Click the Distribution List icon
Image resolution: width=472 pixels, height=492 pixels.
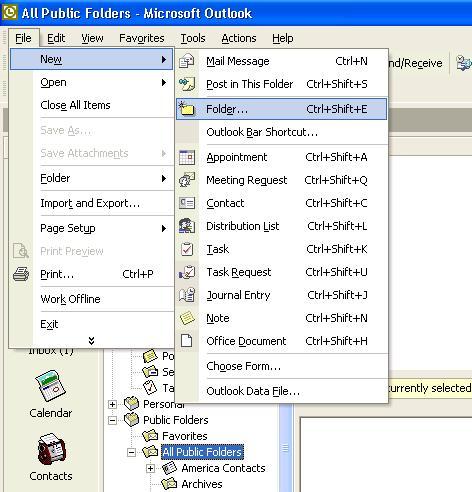pos(187,226)
